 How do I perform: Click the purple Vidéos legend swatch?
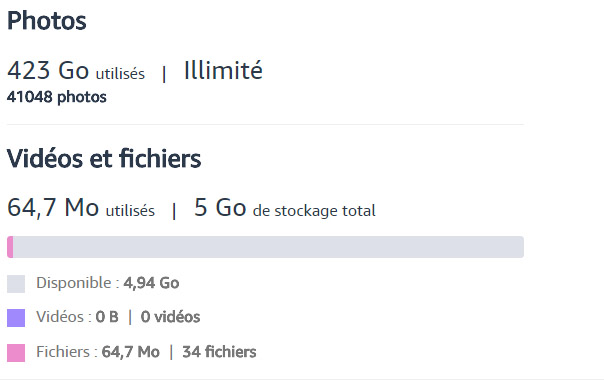16,318
